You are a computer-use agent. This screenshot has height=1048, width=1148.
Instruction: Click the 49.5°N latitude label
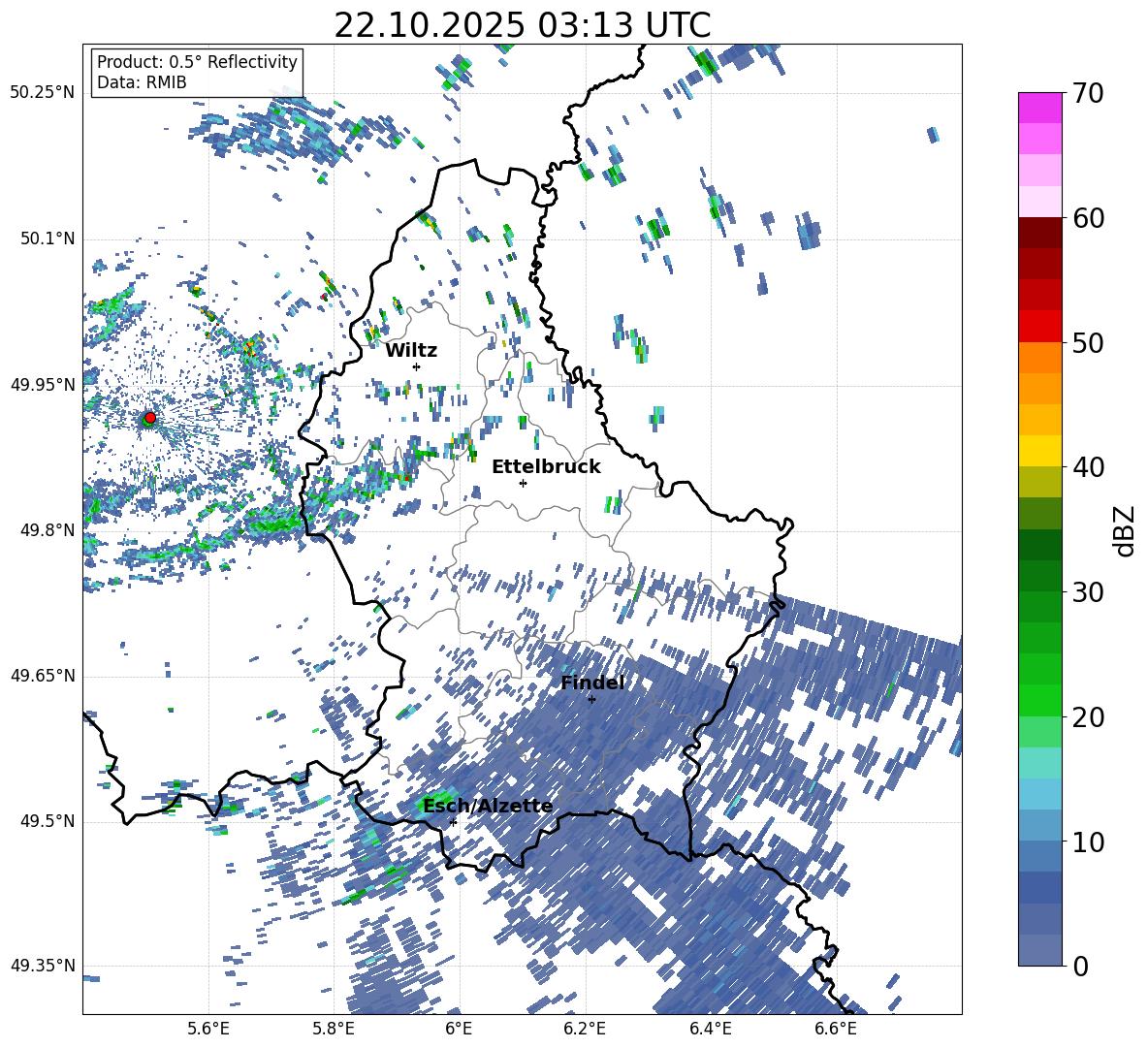(x=47, y=821)
